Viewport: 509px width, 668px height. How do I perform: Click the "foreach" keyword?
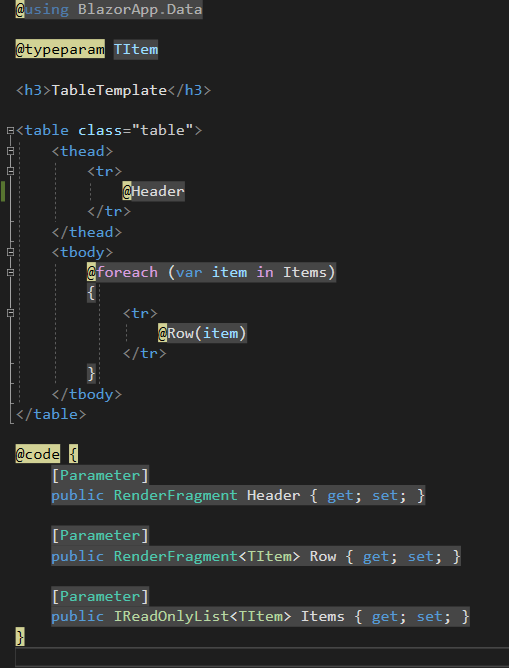point(127,272)
